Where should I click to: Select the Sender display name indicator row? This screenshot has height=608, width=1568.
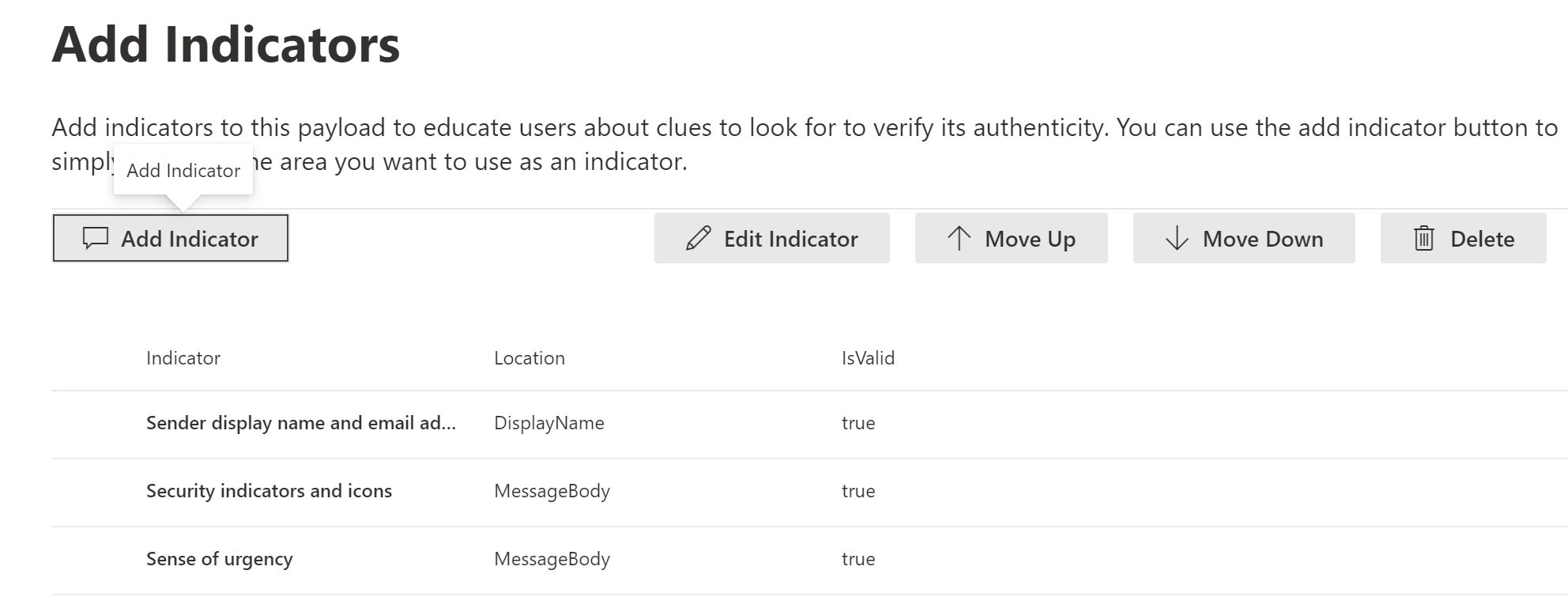pyautogui.click(x=300, y=423)
